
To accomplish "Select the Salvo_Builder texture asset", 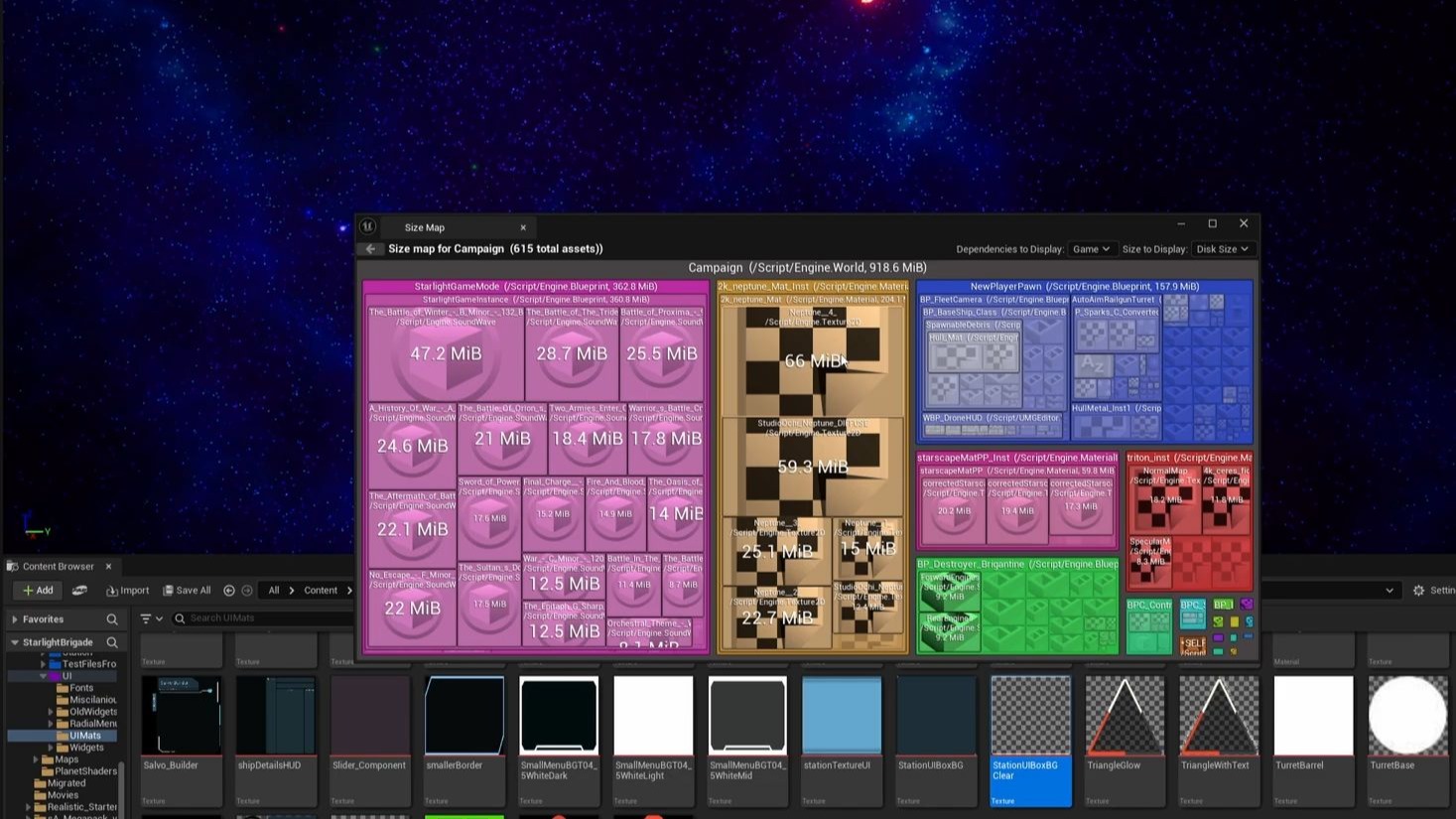I will click(x=182, y=741).
